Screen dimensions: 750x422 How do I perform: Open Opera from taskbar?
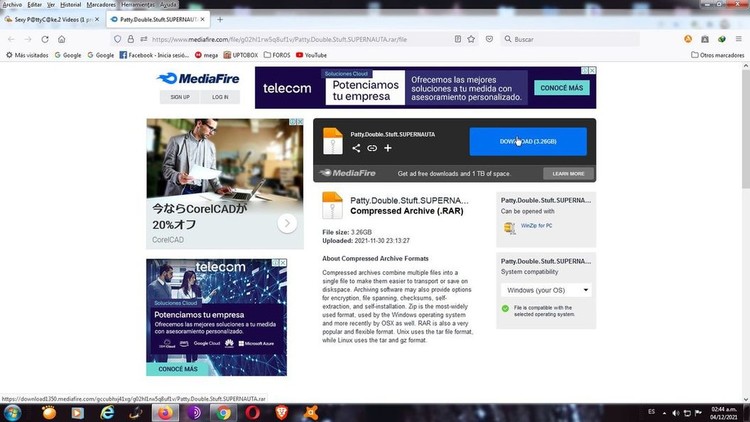253,412
